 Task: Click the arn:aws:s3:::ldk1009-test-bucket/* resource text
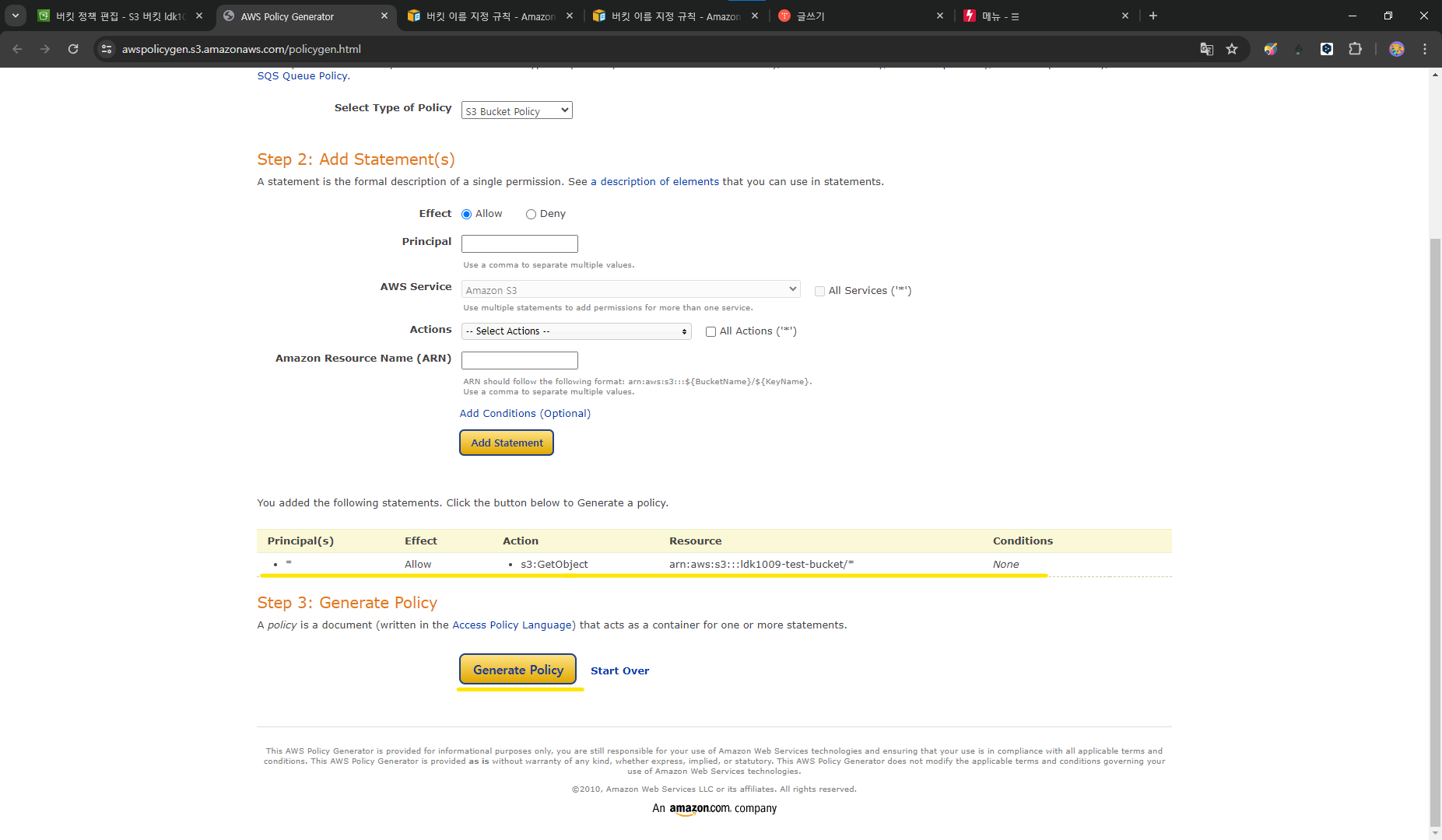click(761, 564)
